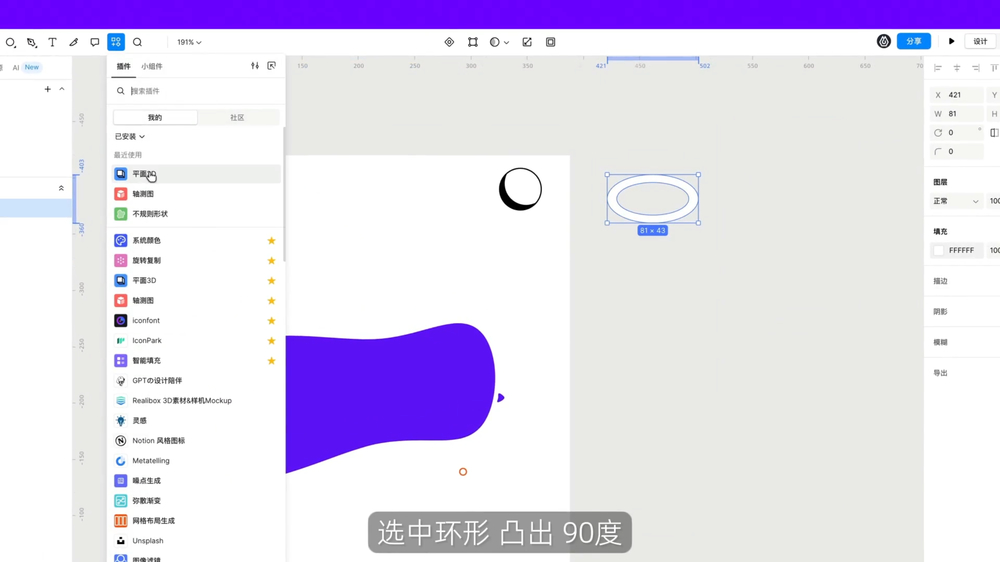
Task: Click the blue 分享 share button
Action: [x=913, y=41]
